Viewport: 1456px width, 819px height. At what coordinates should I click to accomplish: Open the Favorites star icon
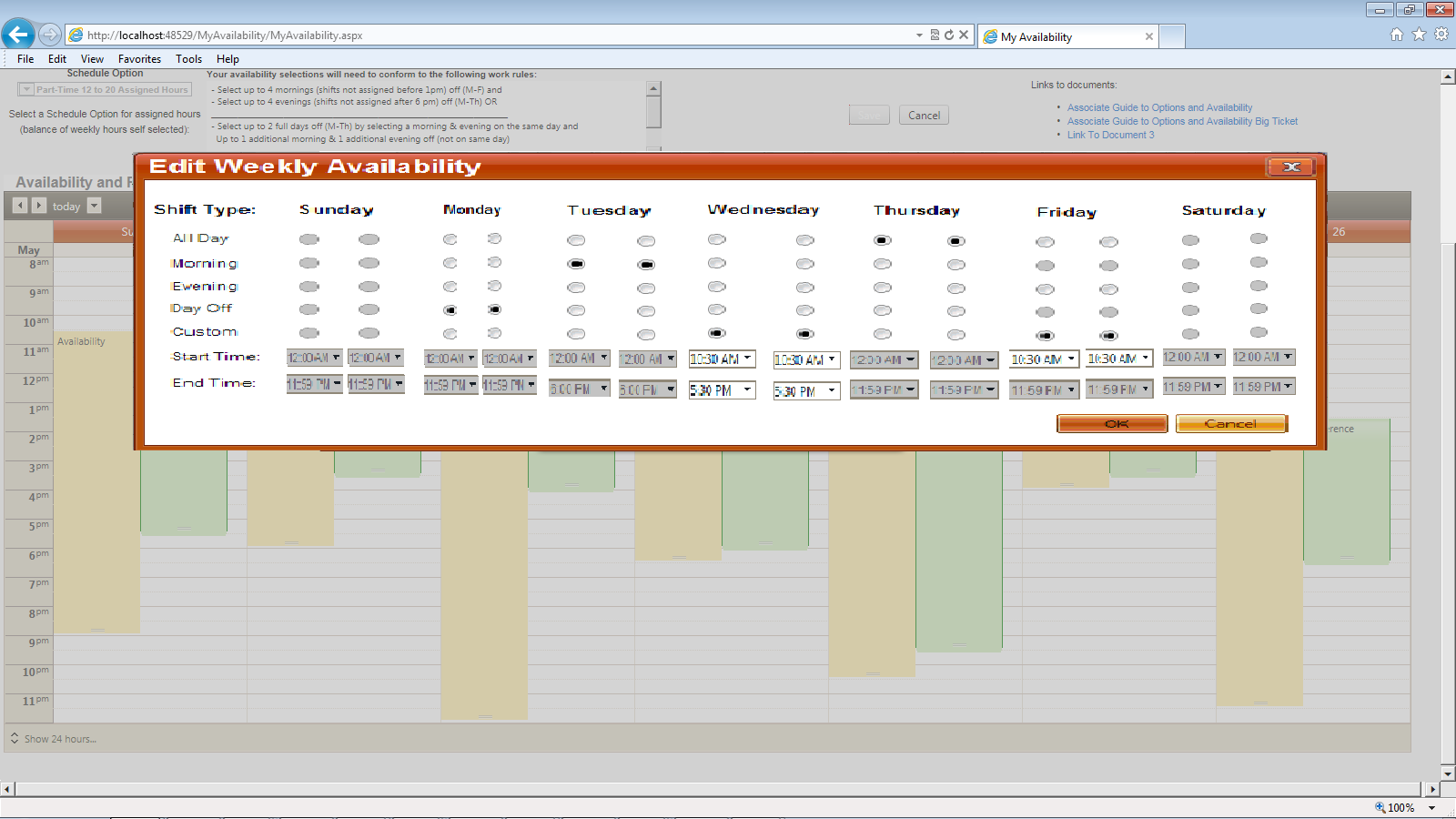pos(1419,35)
